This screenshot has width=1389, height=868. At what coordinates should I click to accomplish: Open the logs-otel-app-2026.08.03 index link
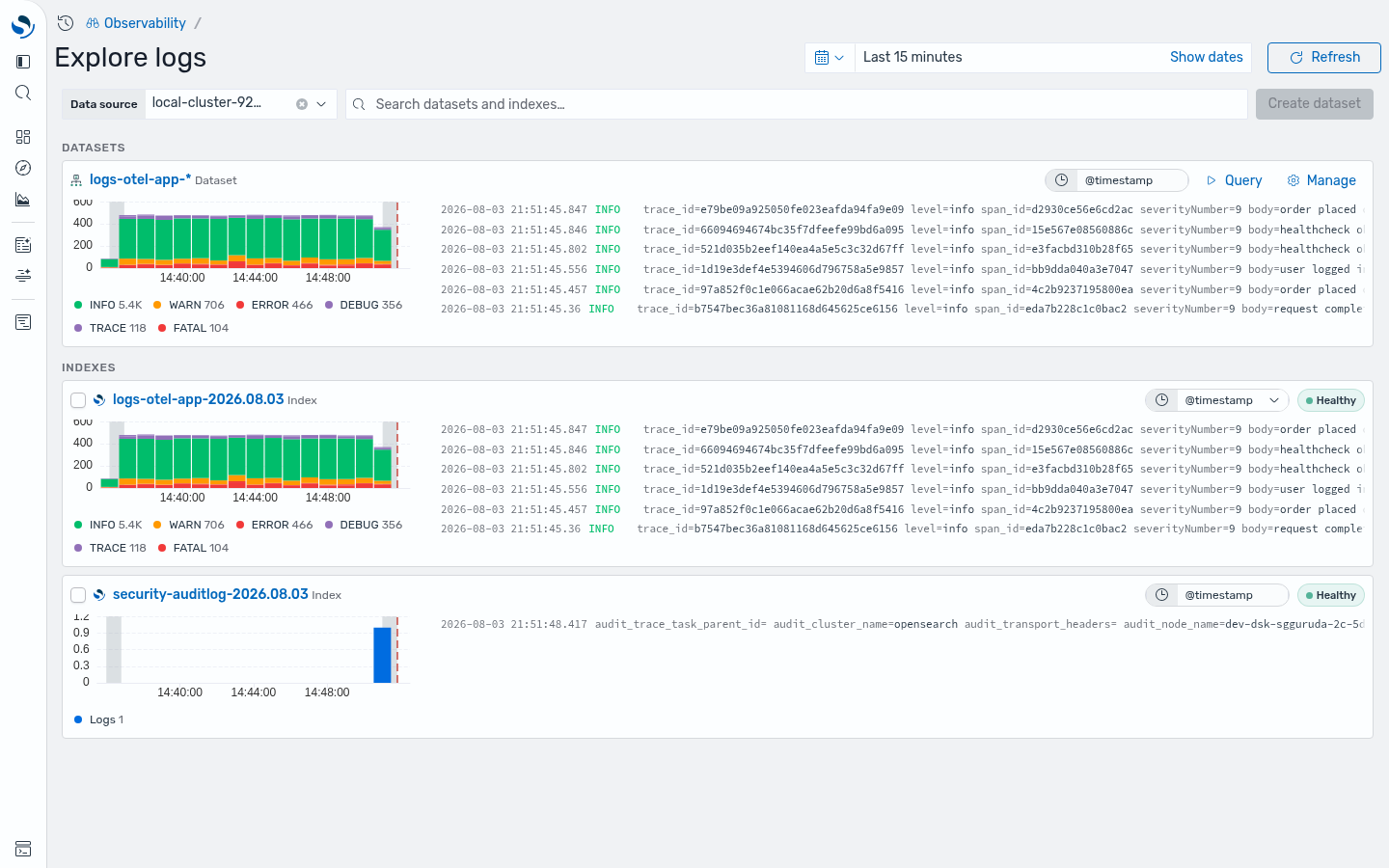click(x=198, y=399)
